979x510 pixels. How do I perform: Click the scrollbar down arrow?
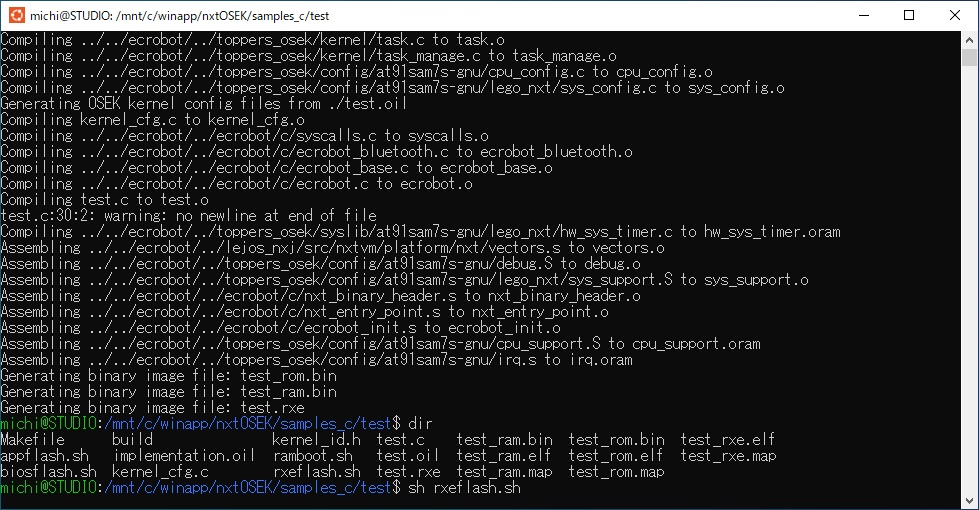(x=969, y=501)
